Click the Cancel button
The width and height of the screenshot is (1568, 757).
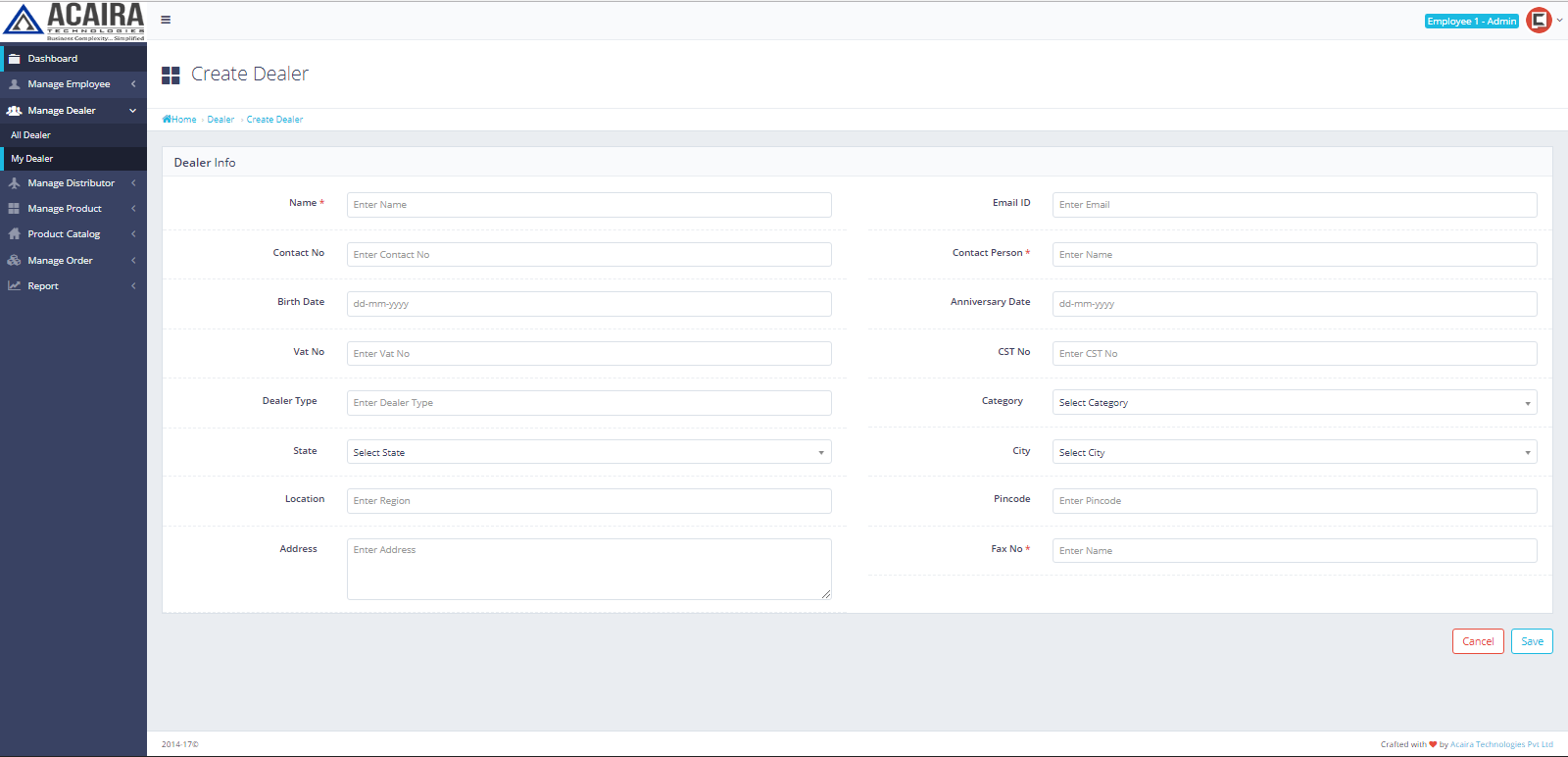1478,641
